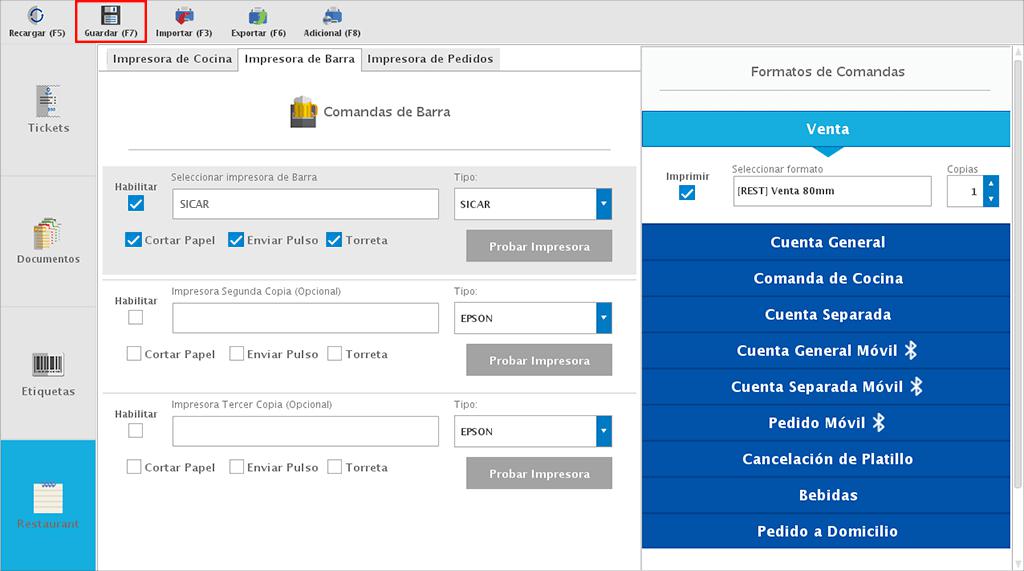Open the Tickets section in the sidebar

pyautogui.click(x=48, y=110)
